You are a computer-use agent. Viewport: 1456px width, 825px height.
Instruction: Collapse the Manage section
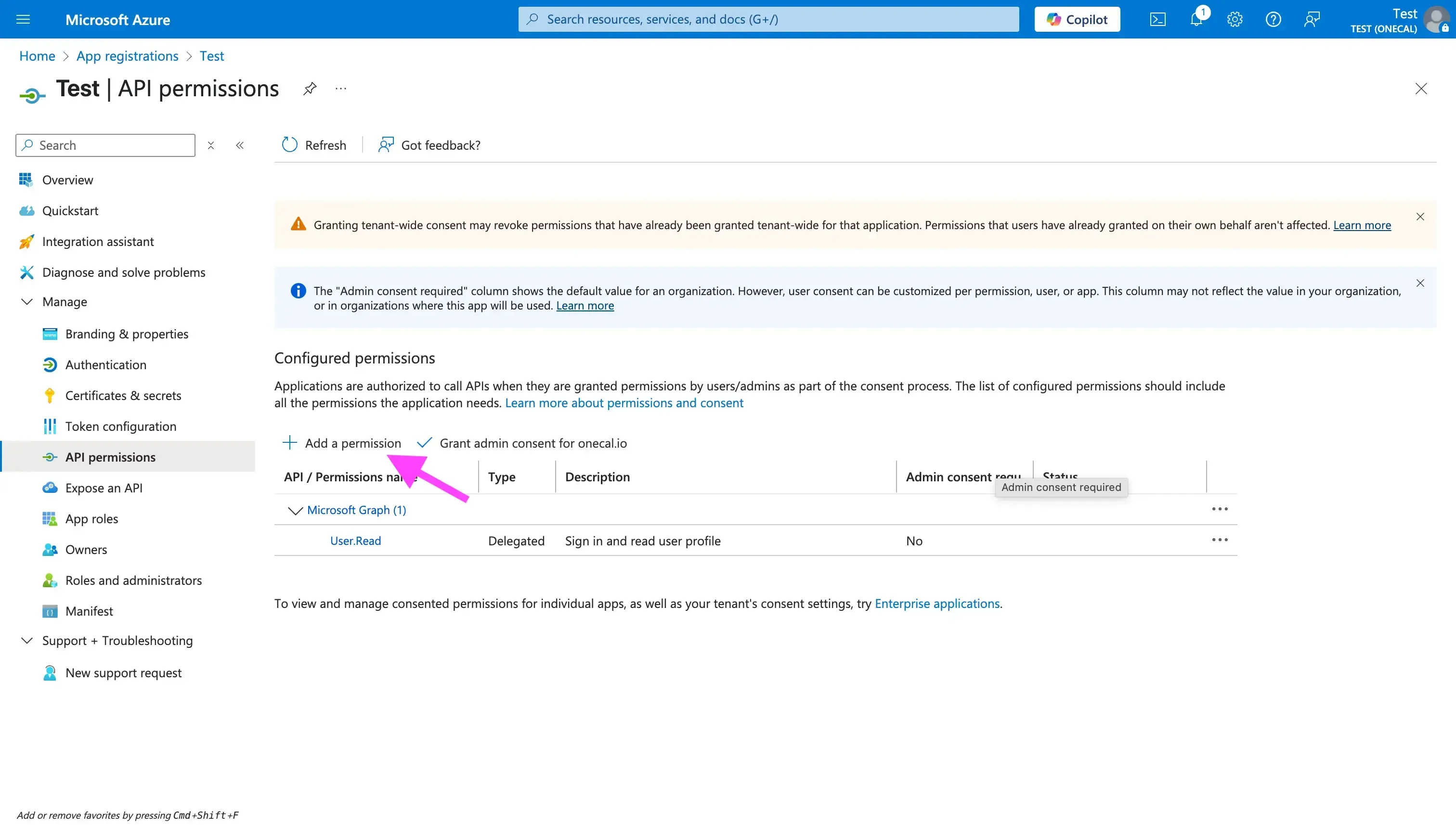click(x=26, y=301)
